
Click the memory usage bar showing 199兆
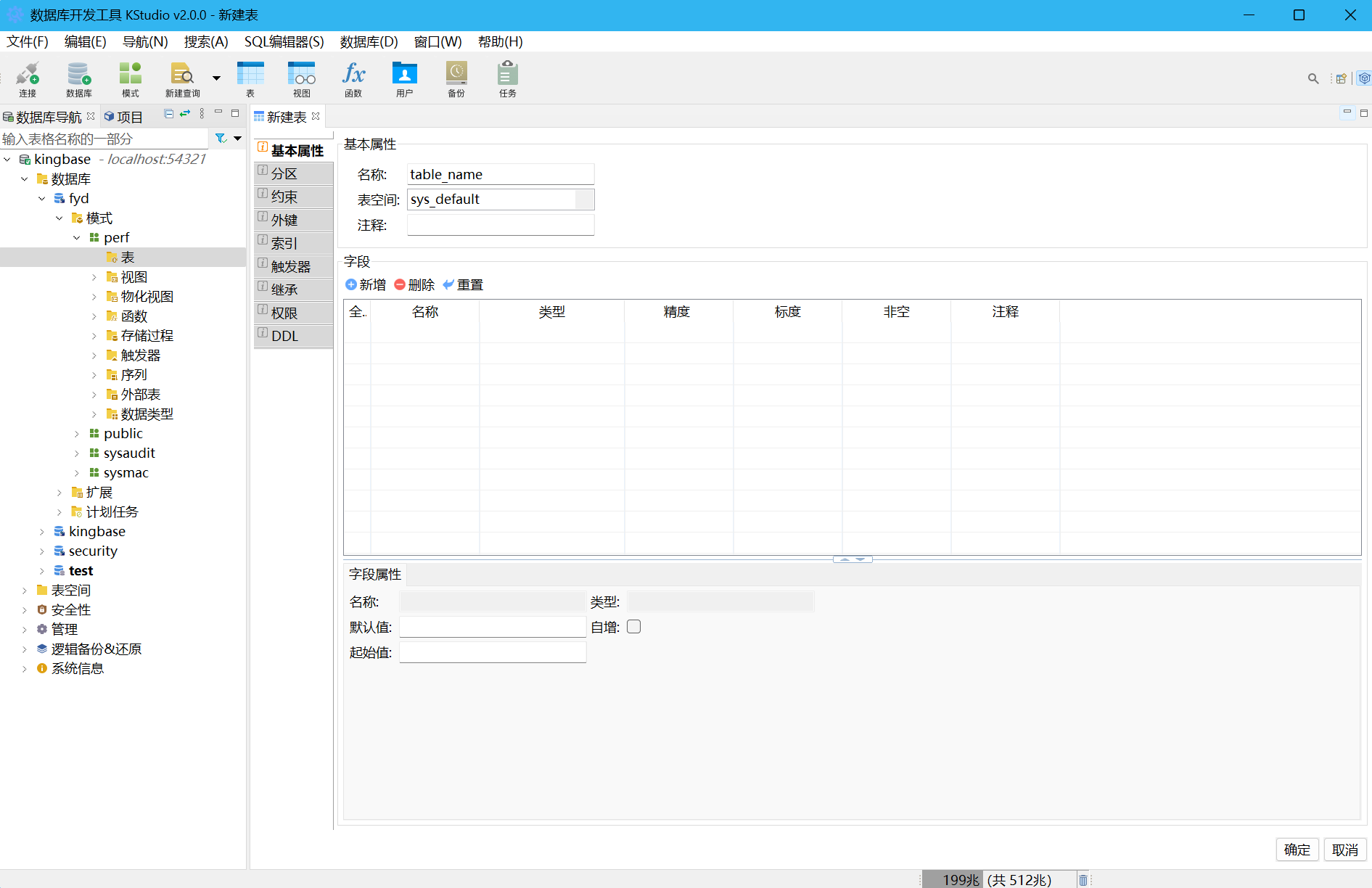(998, 880)
